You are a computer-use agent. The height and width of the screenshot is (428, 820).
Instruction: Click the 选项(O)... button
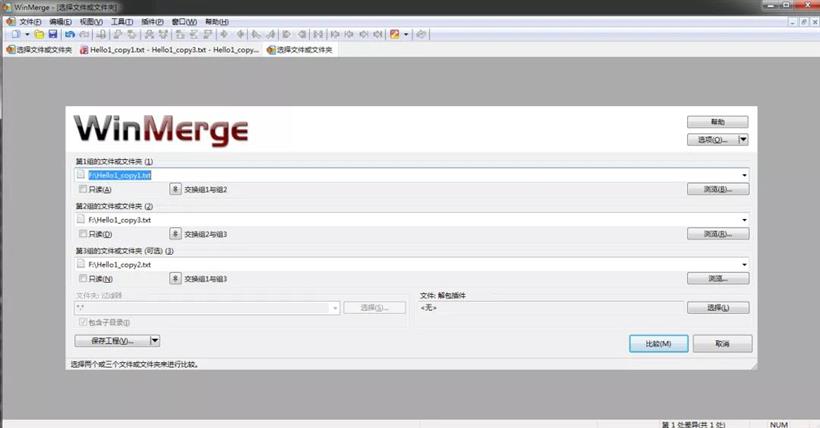pyautogui.click(x=712, y=140)
